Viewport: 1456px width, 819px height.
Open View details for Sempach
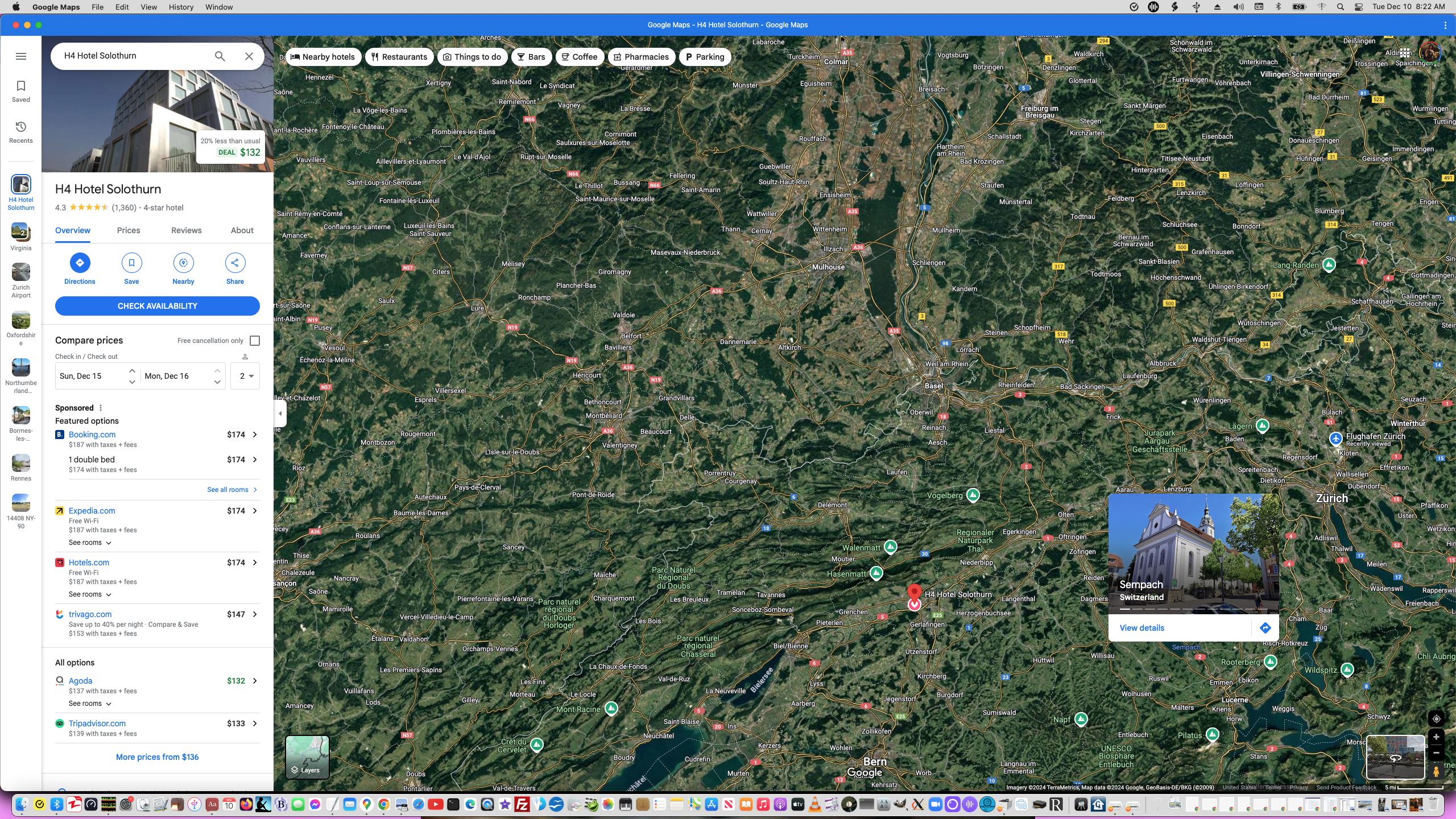pyautogui.click(x=1141, y=628)
